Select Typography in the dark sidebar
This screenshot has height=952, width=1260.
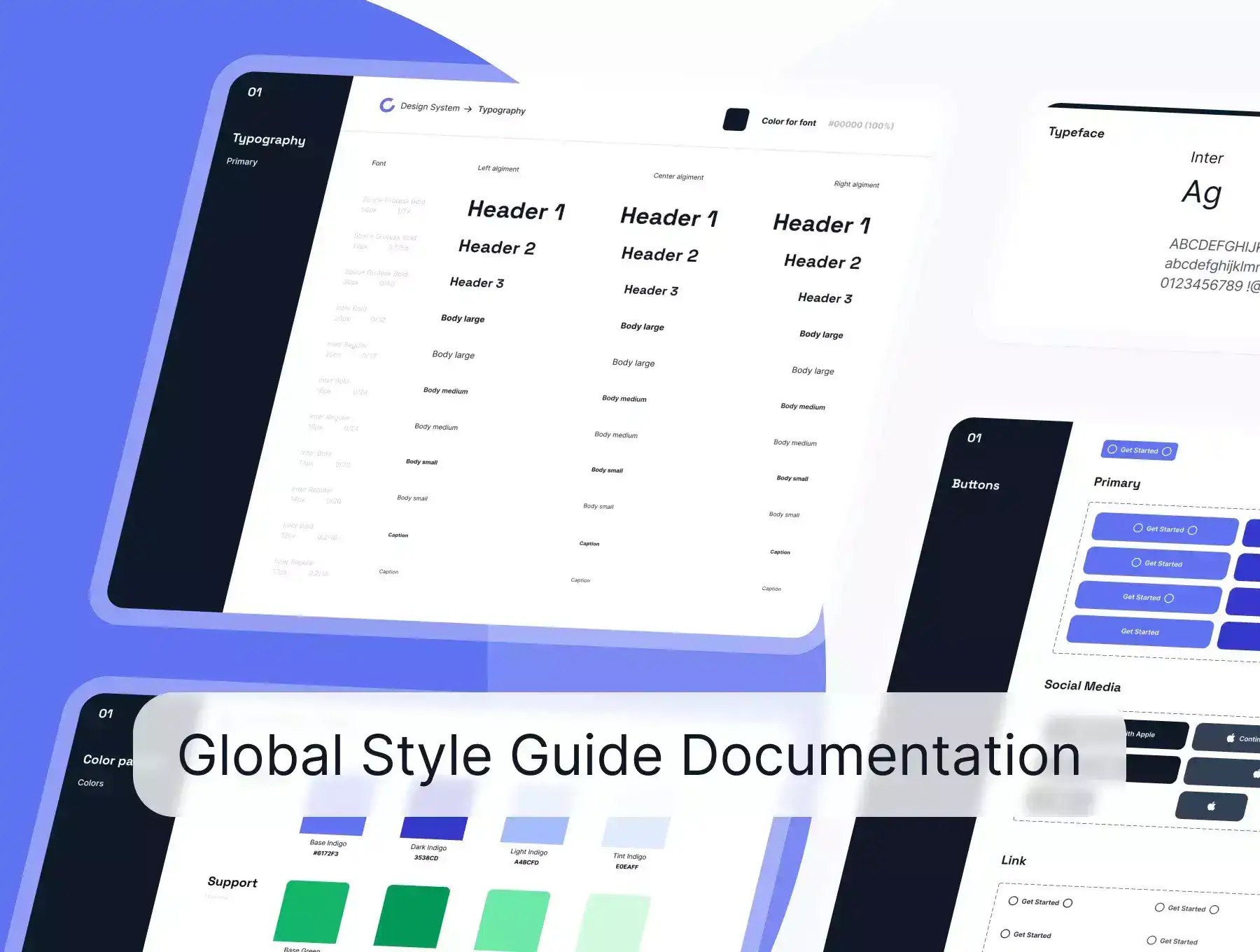tap(269, 139)
